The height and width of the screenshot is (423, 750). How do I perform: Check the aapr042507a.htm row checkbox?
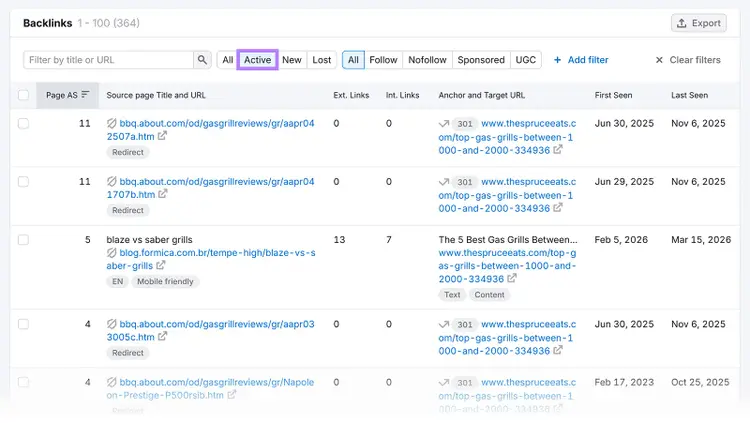coord(23,123)
